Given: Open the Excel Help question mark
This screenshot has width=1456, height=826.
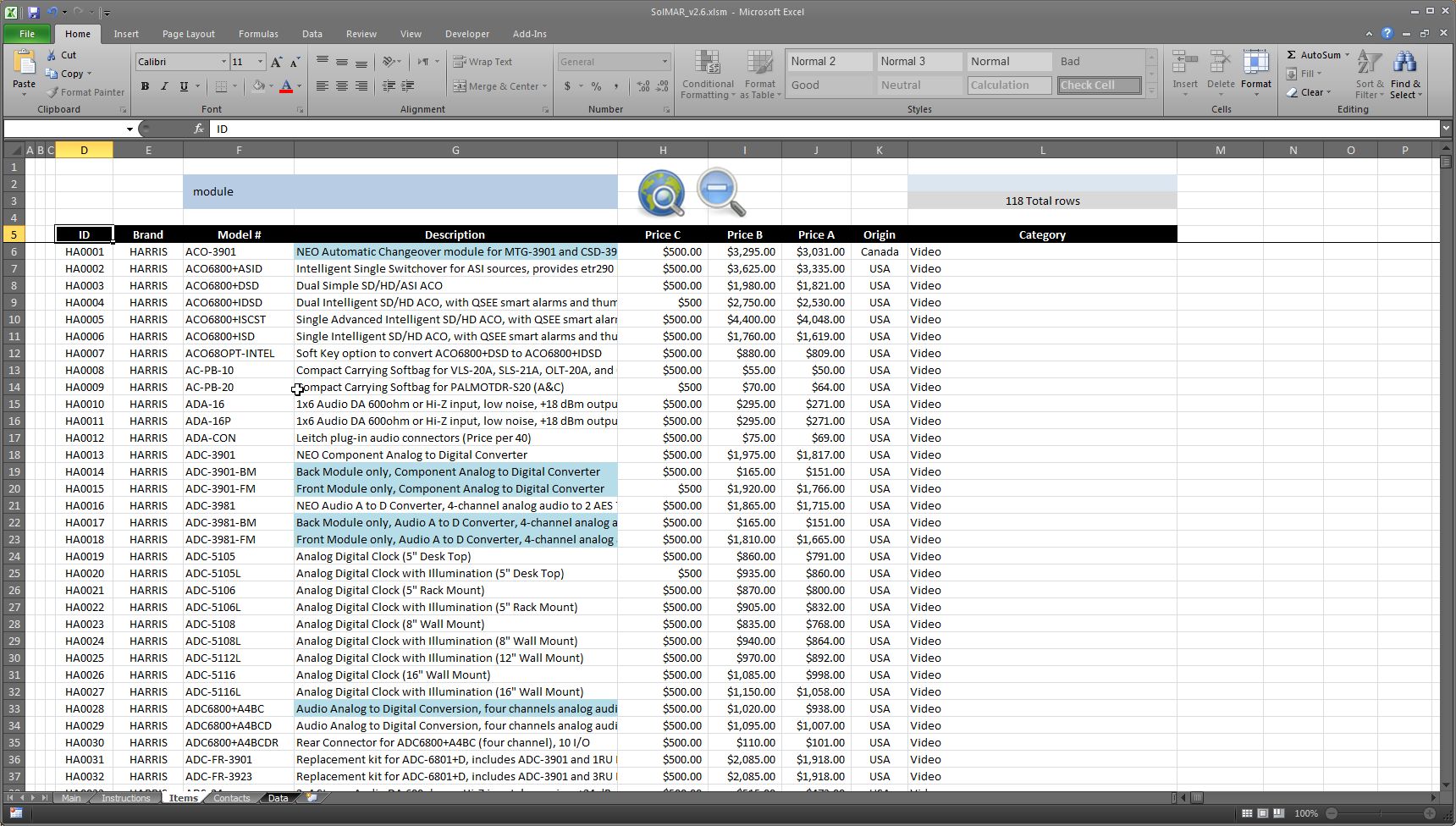Looking at the screenshot, I should click(1387, 34).
